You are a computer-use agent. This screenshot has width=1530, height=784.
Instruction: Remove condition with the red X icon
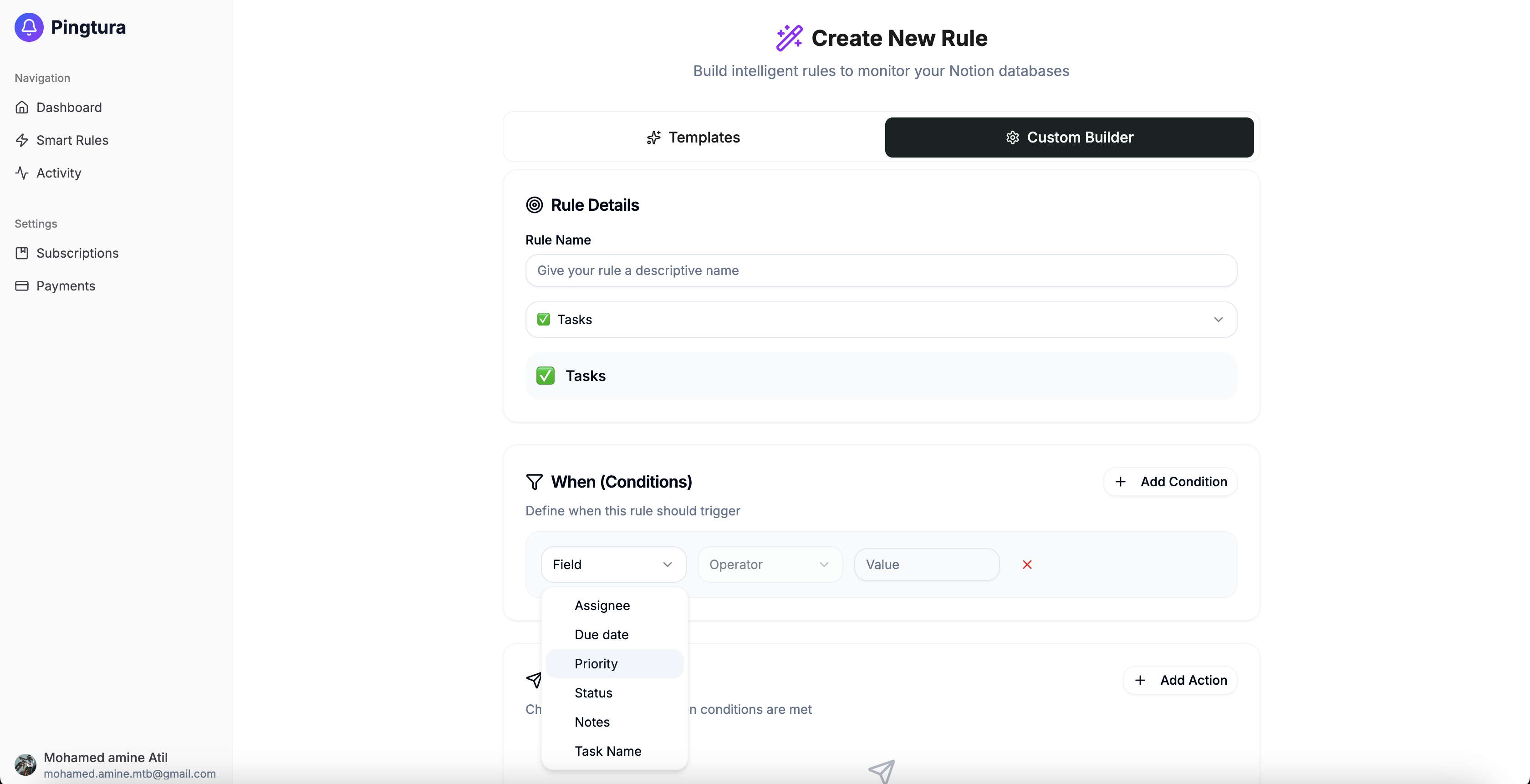point(1027,564)
